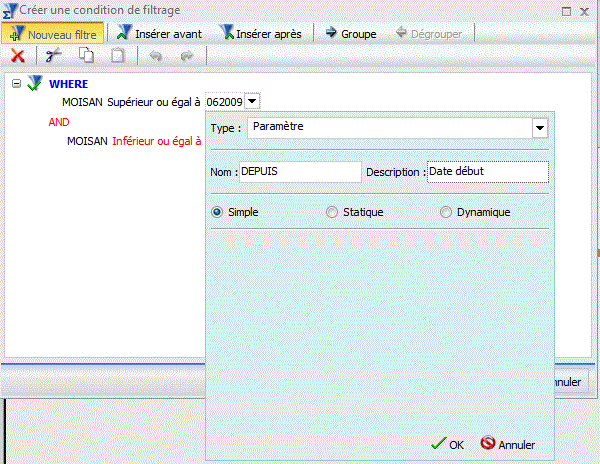600x464 pixels.
Task: Click Annuler in the parameter popup
Action: coord(508,444)
